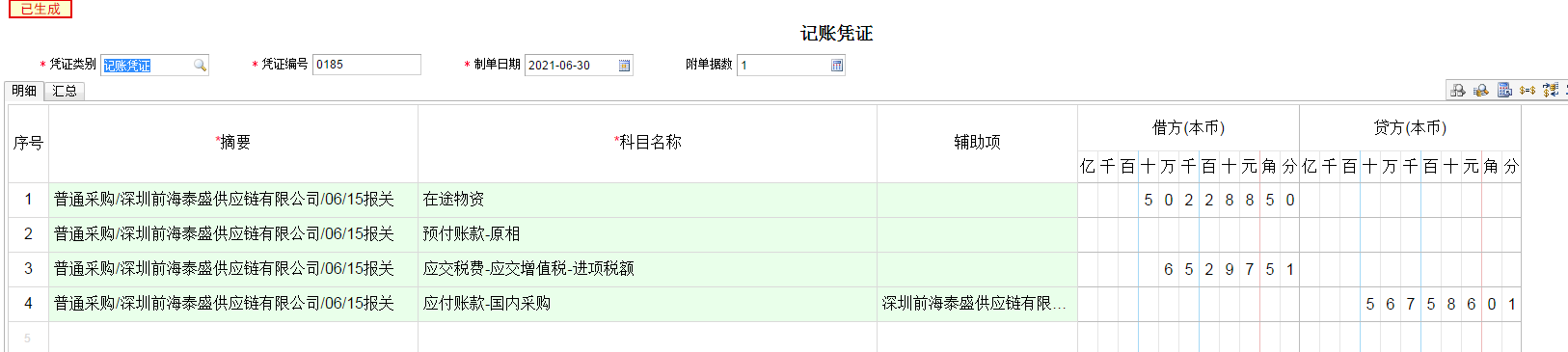Click magnifier lookup icon in 凭证类别 field

[x=200, y=66]
